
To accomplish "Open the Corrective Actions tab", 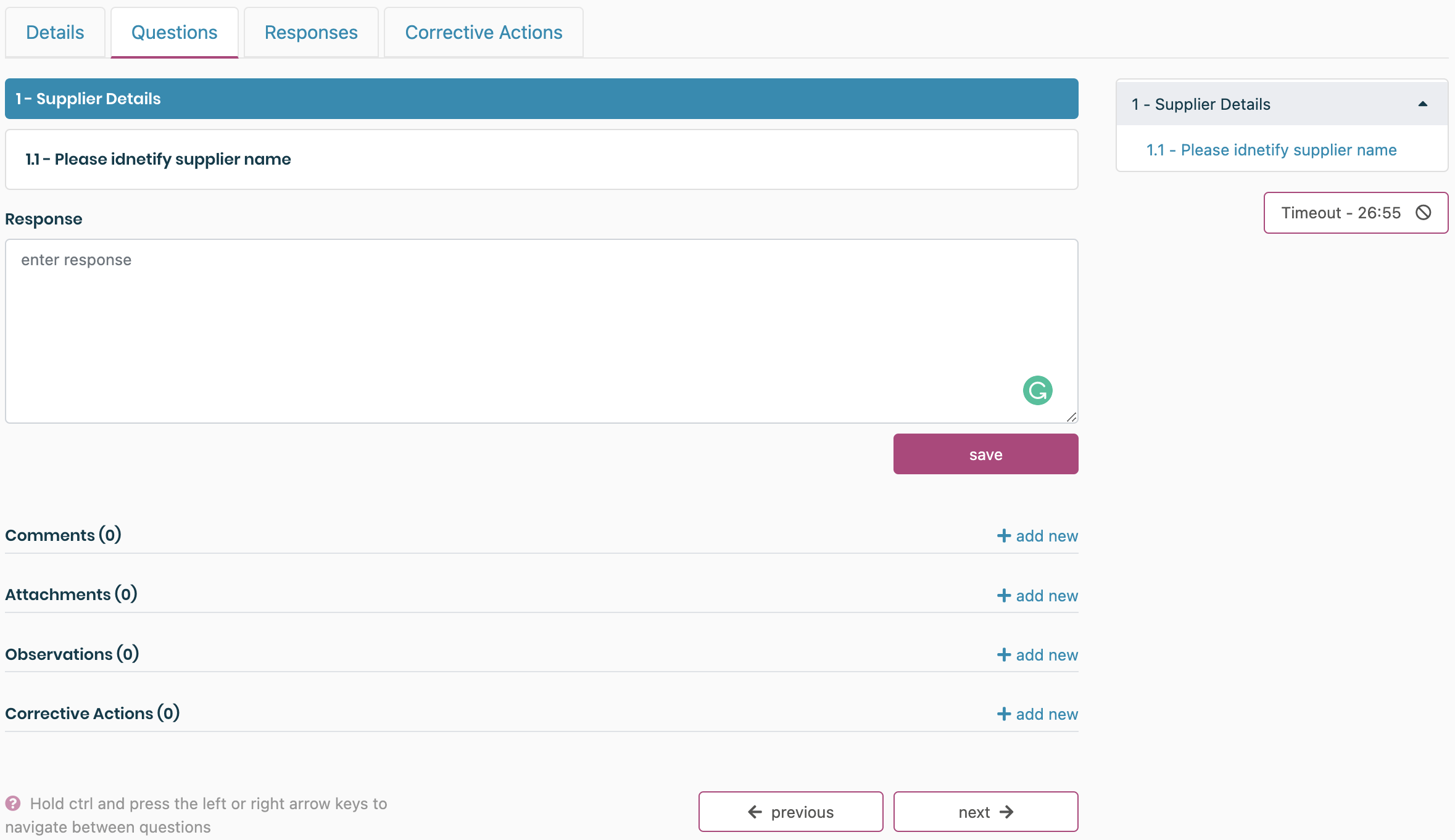I will [x=483, y=33].
